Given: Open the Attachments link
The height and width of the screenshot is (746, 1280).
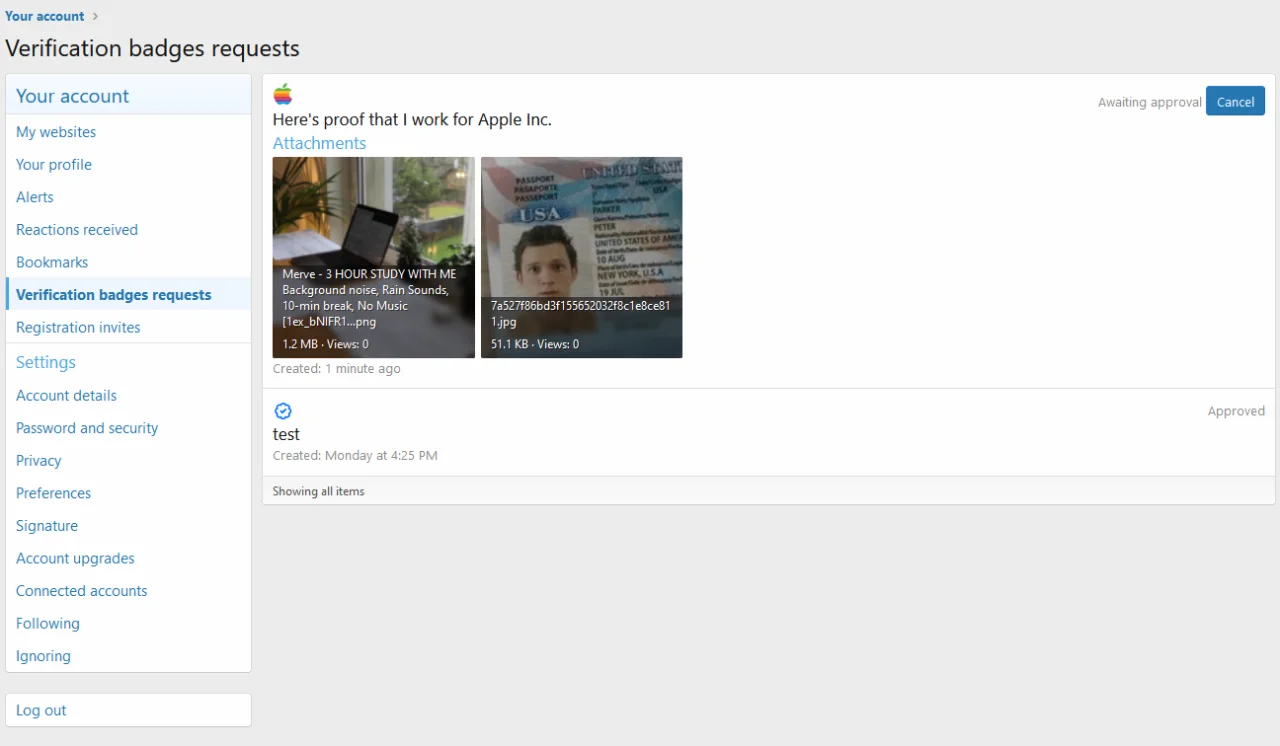Looking at the screenshot, I should click(x=319, y=143).
